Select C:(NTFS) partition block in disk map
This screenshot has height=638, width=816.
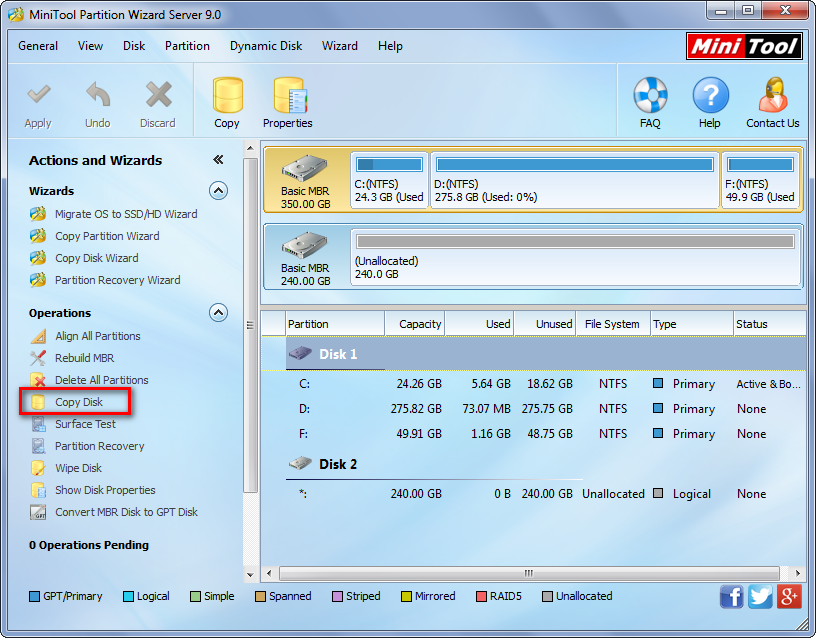389,180
